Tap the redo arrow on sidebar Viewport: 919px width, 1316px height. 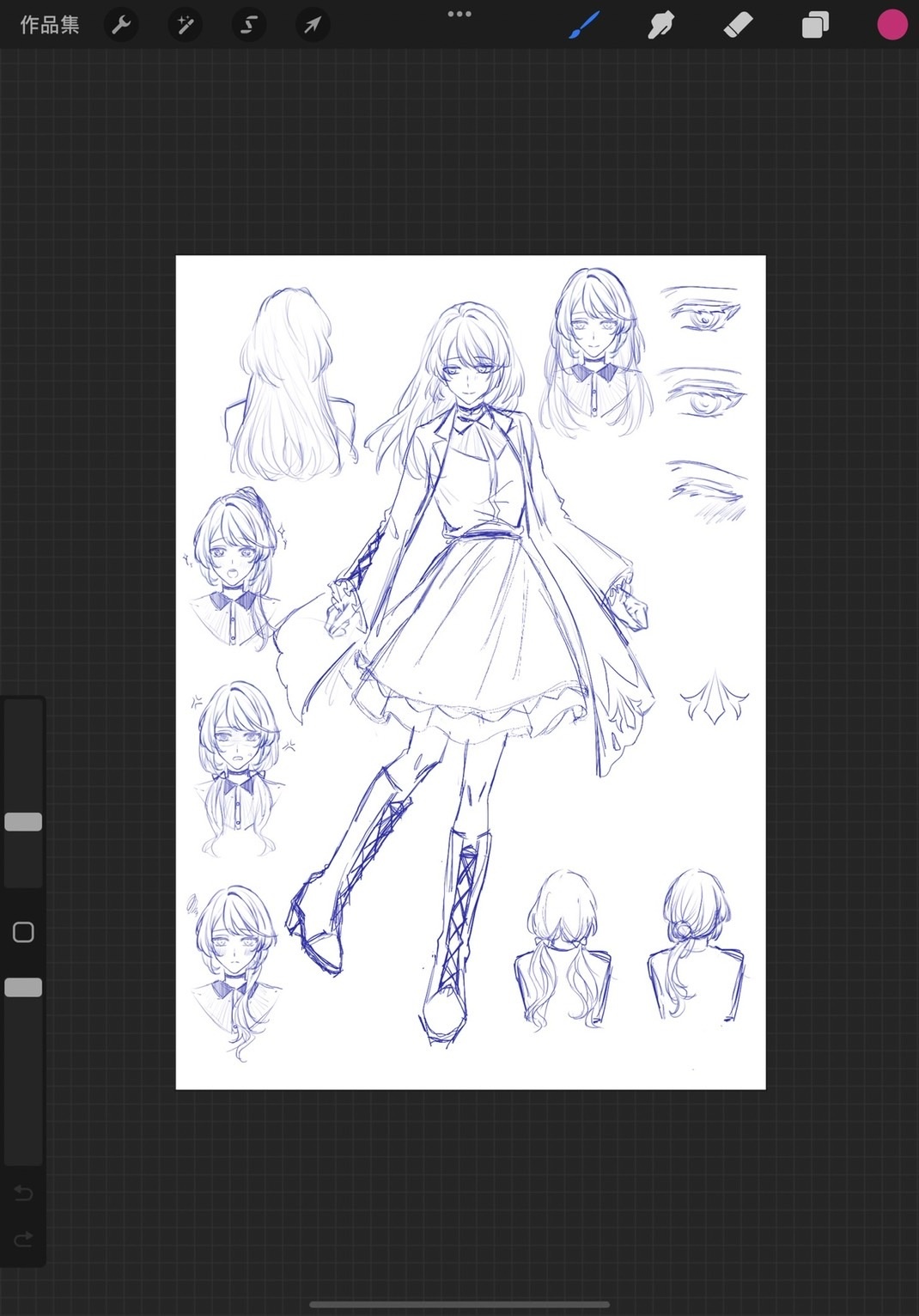(x=23, y=1239)
